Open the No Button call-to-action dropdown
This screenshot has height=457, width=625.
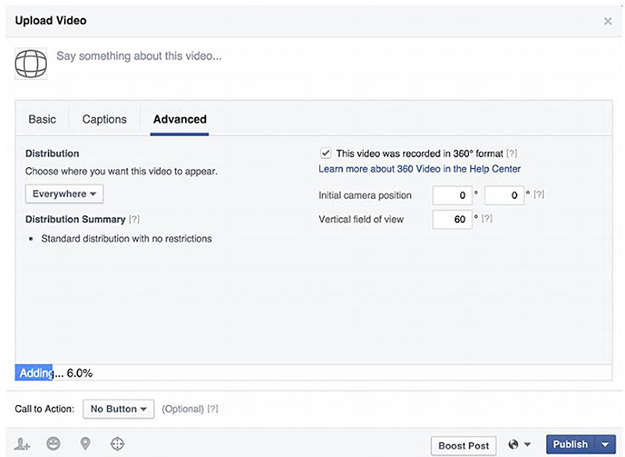(118, 409)
